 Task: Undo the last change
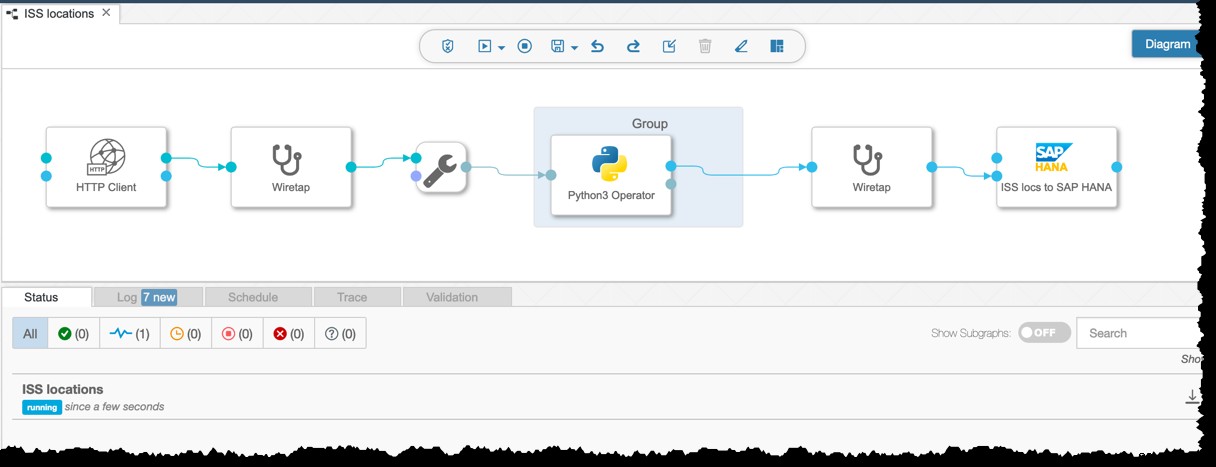(x=597, y=46)
